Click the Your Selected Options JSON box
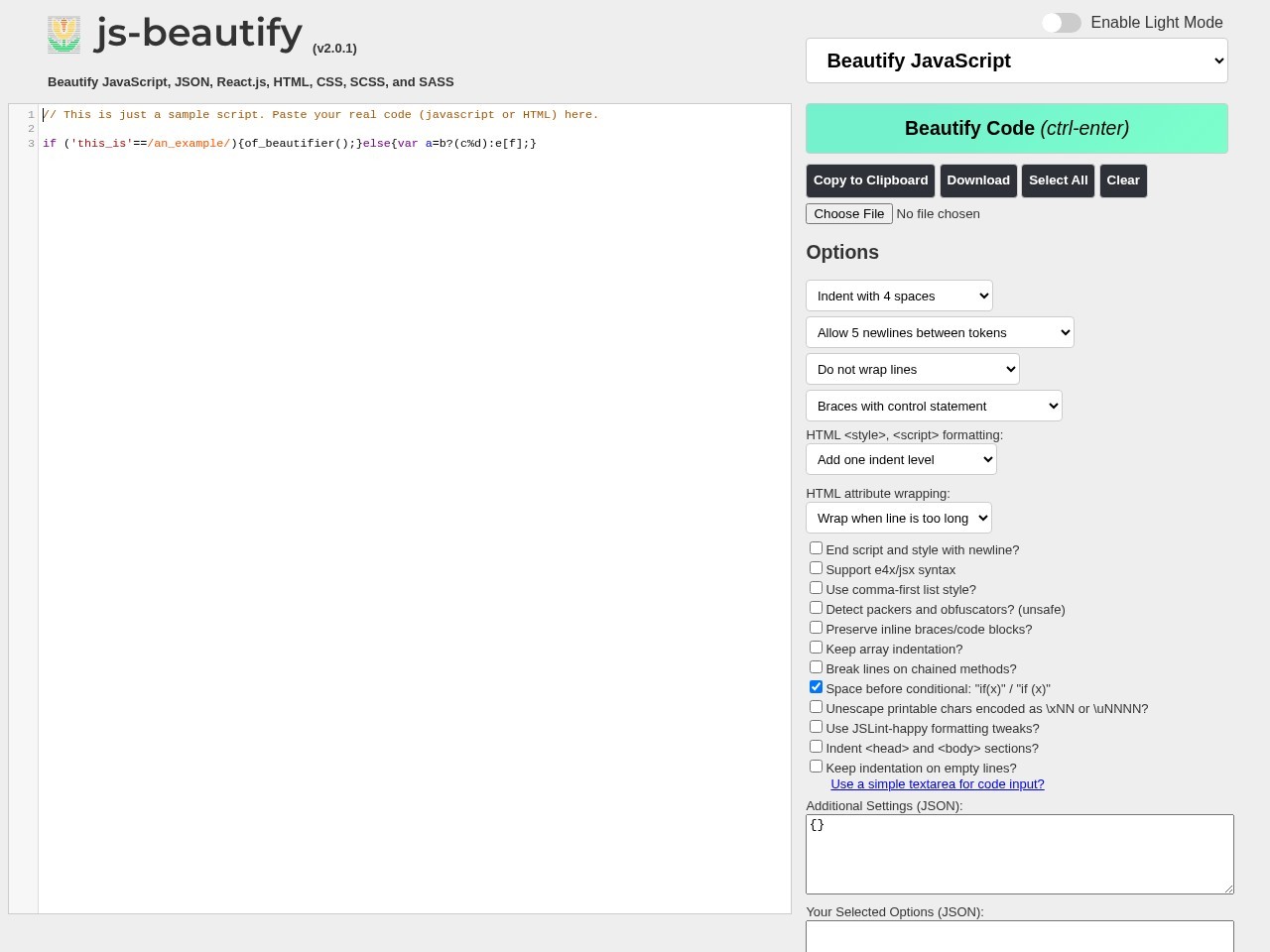This screenshot has height=952, width=1270. point(1020,936)
